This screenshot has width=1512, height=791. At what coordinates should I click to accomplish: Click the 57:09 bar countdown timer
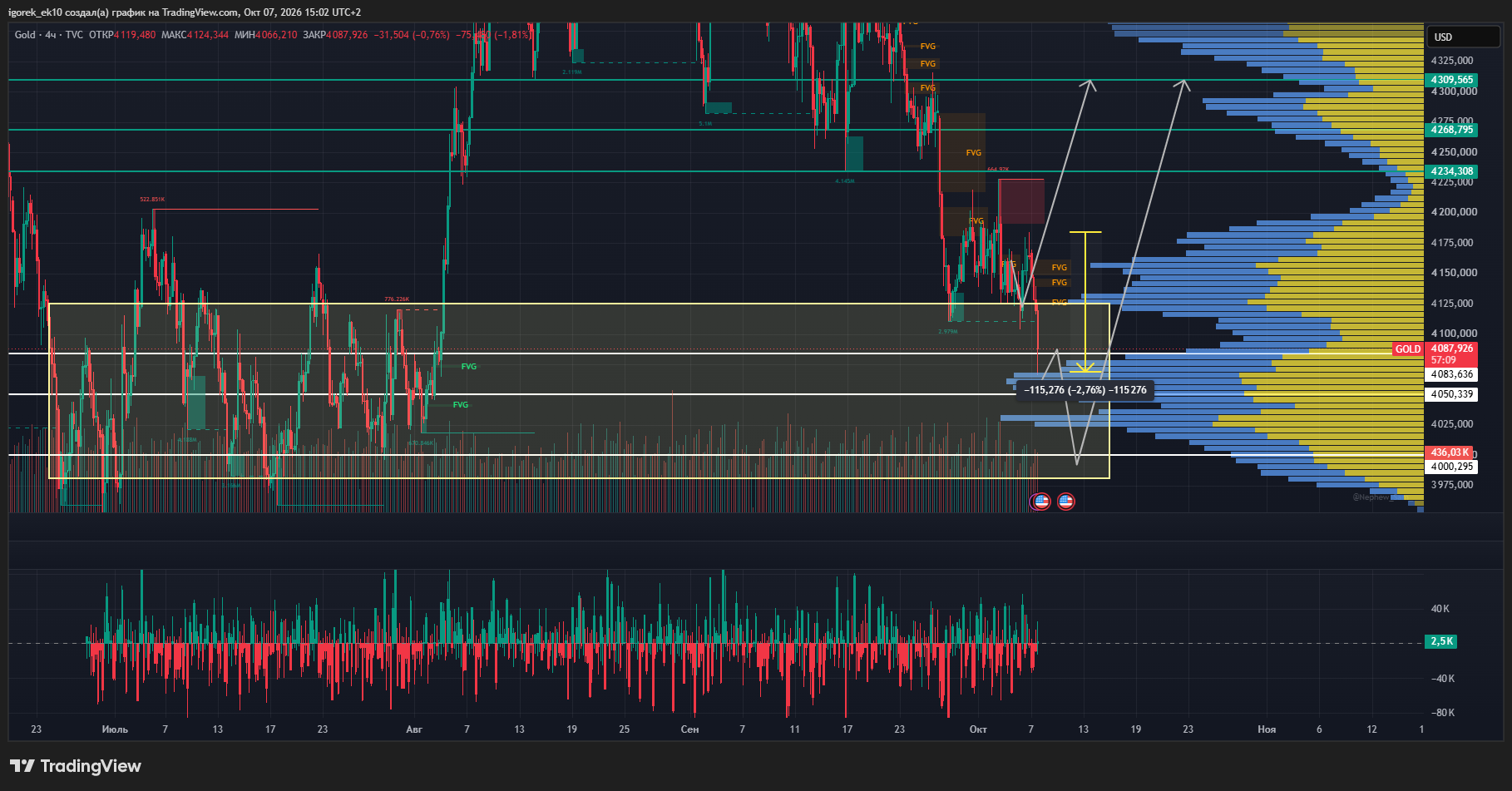pyautogui.click(x=1444, y=360)
